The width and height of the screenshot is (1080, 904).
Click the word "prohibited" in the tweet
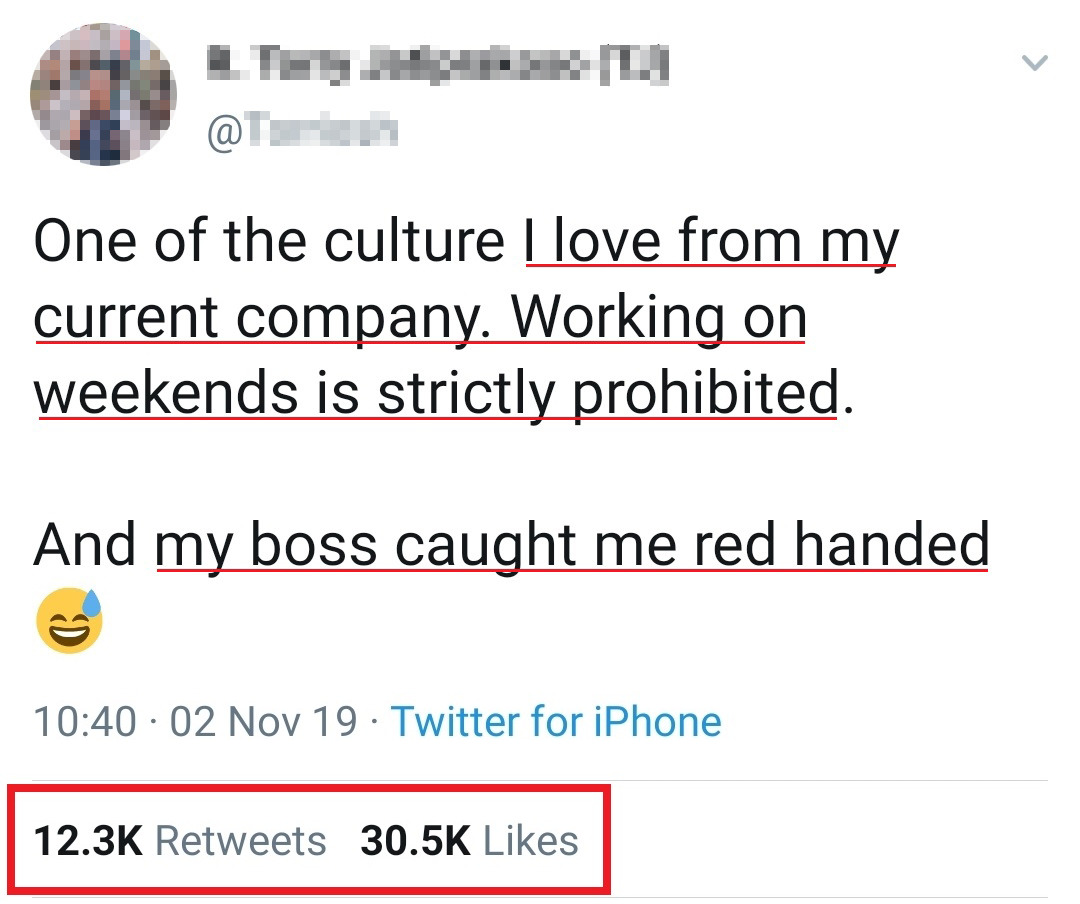pyautogui.click(x=704, y=395)
